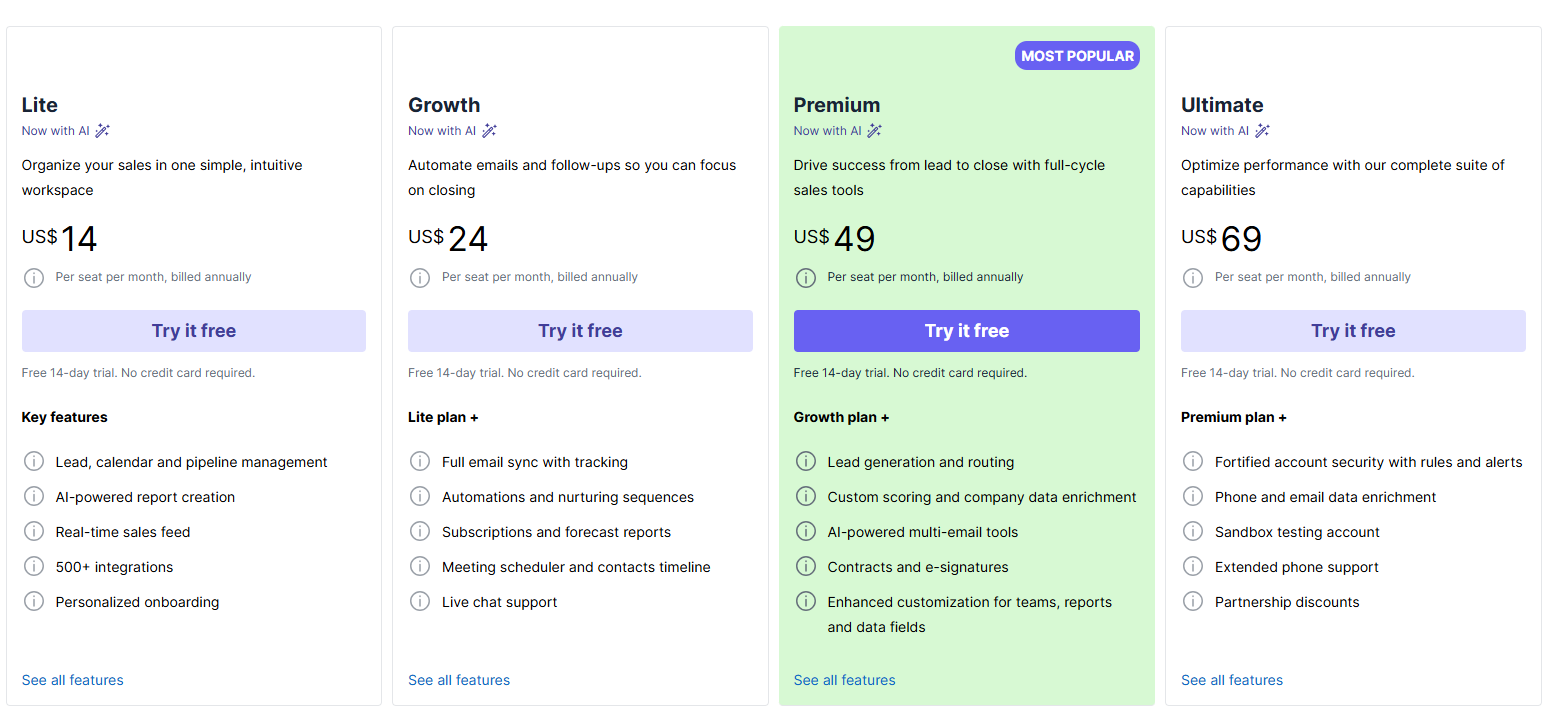The width and height of the screenshot is (1558, 717).
Task: Click info icon beside Premium plan billing note
Action: [x=806, y=278]
